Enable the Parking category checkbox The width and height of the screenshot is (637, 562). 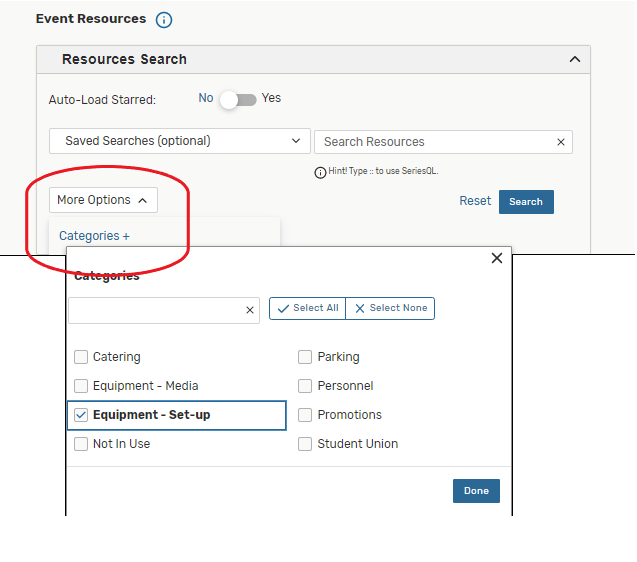coord(305,357)
